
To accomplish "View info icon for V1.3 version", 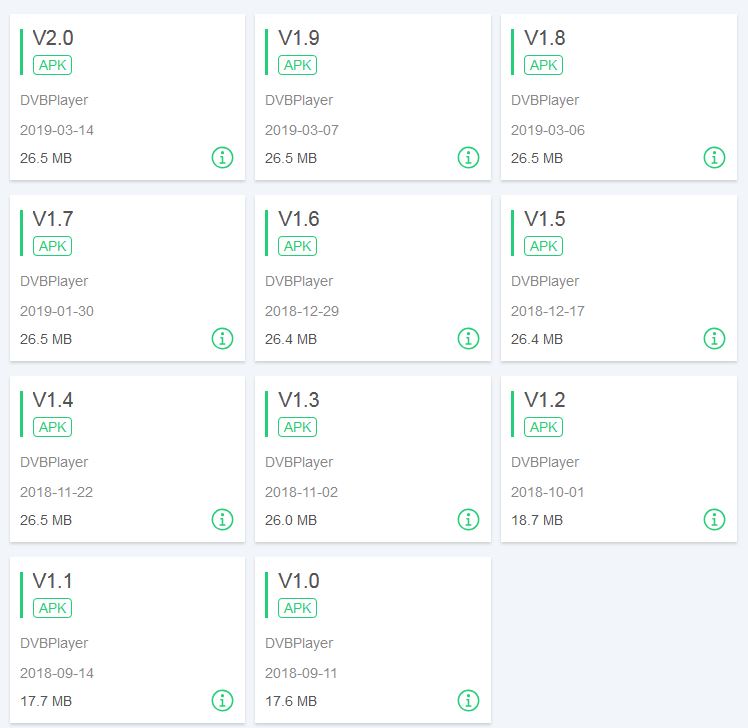I will pos(468,520).
